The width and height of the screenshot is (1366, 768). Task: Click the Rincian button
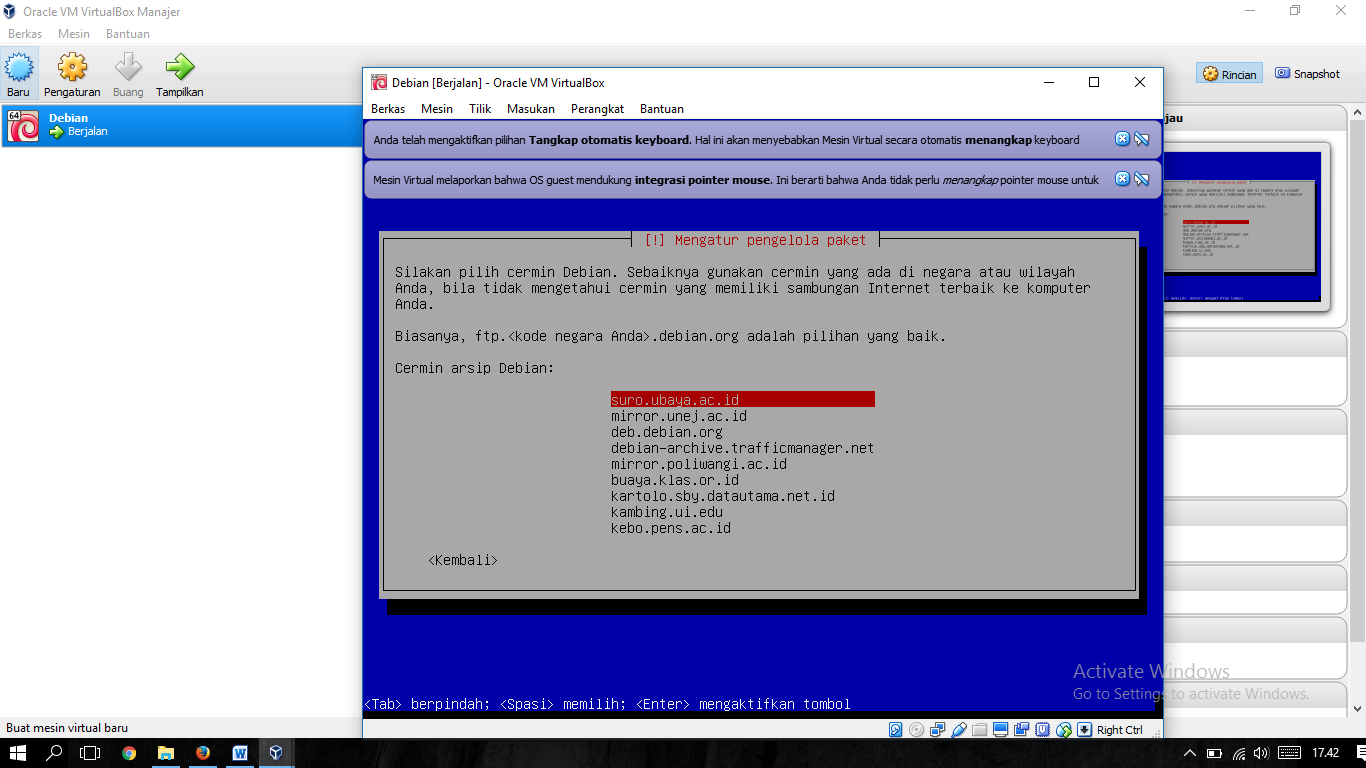[1228, 72]
